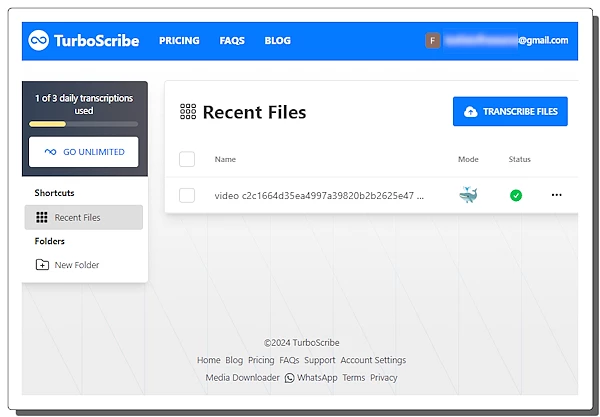
Task: Open the three-dots more options menu
Action: coord(556,195)
